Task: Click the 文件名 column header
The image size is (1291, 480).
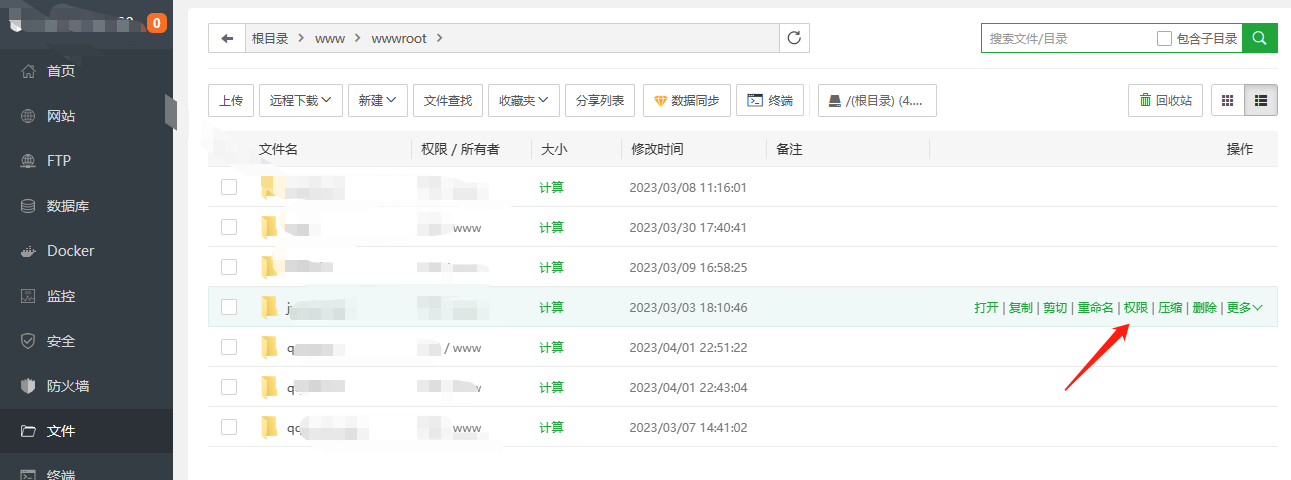Action: pyautogui.click(x=278, y=149)
